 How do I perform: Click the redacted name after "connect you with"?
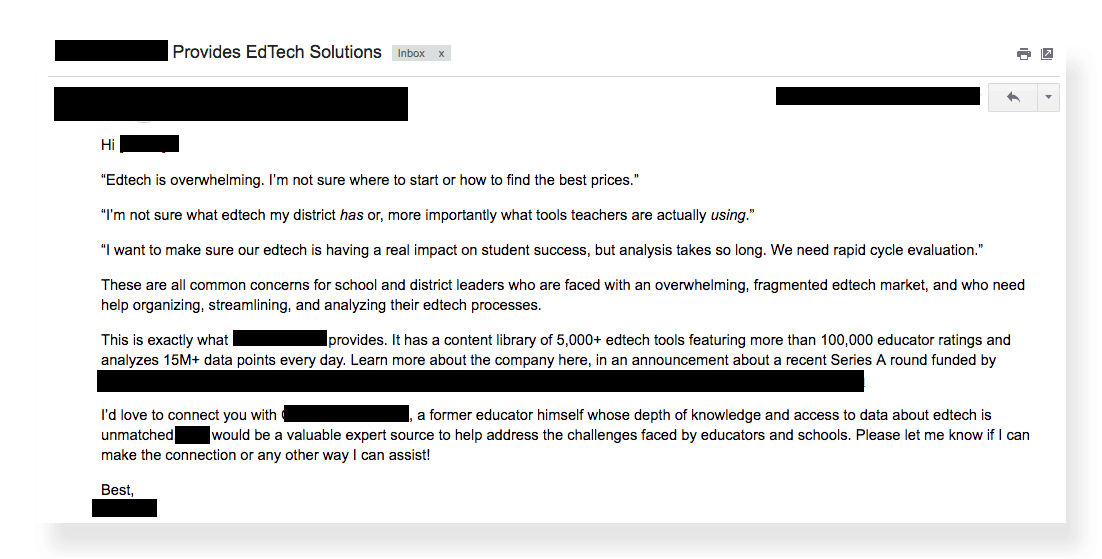point(346,413)
